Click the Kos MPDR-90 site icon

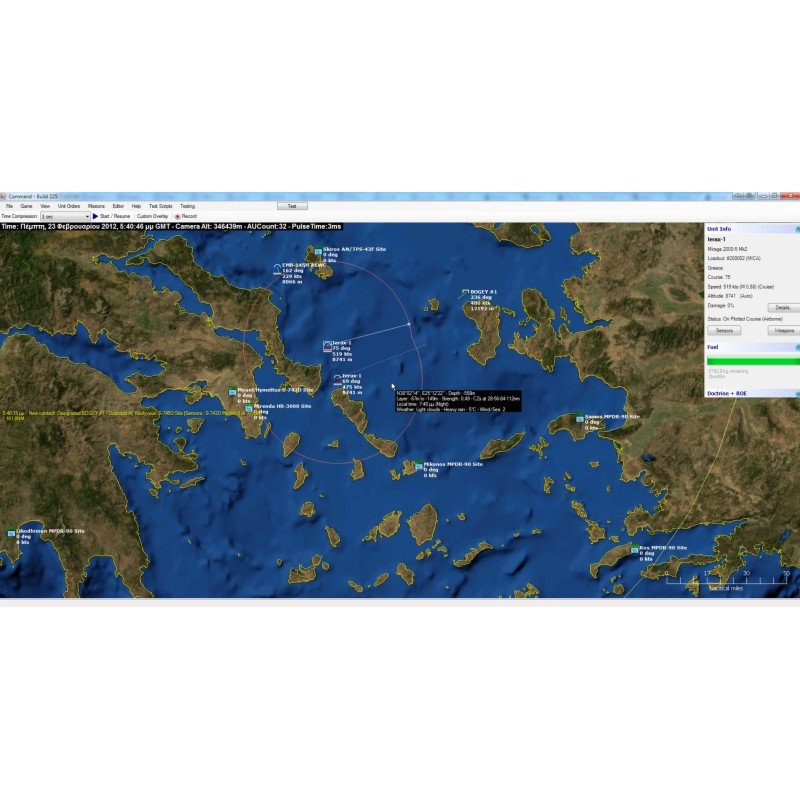pos(634,550)
